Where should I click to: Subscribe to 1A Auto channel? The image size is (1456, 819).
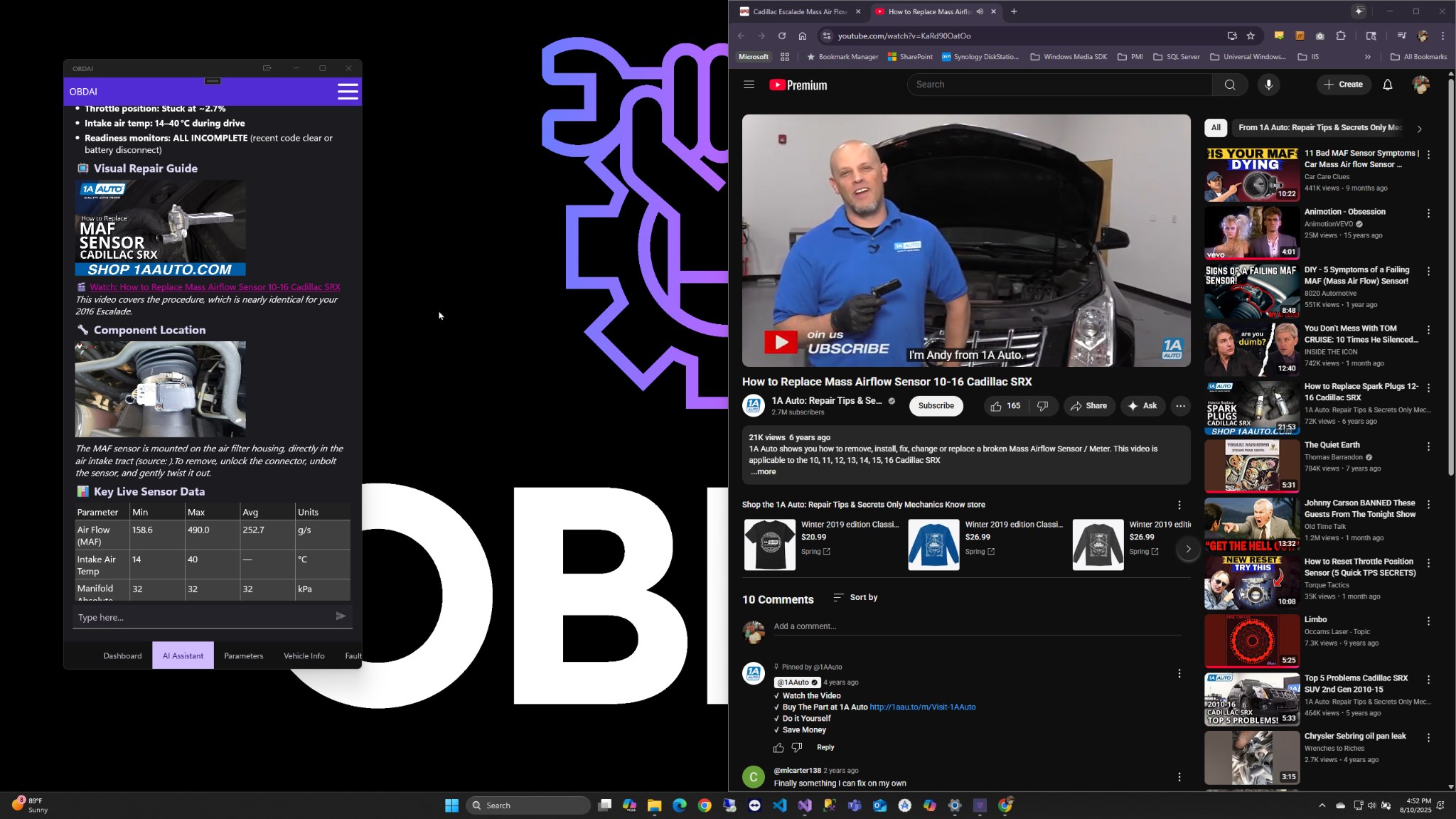[936, 405]
